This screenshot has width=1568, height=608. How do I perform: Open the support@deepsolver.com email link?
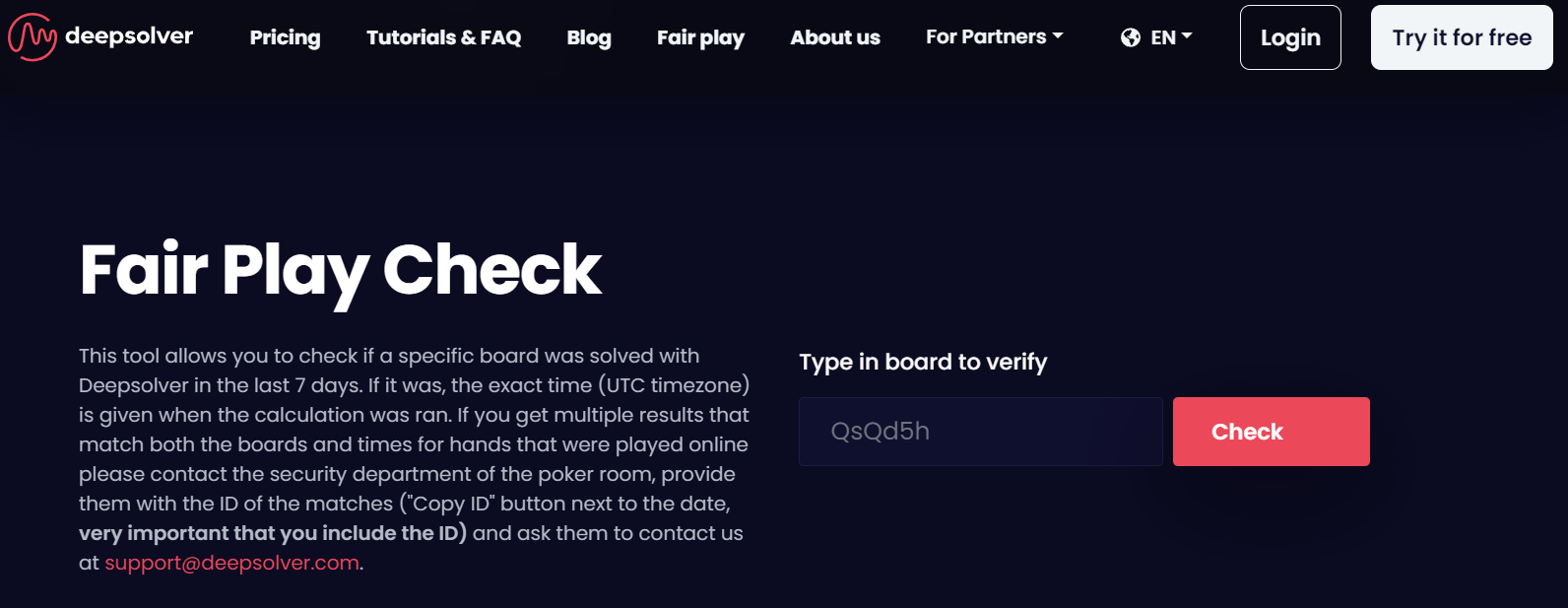coord(231,563)
